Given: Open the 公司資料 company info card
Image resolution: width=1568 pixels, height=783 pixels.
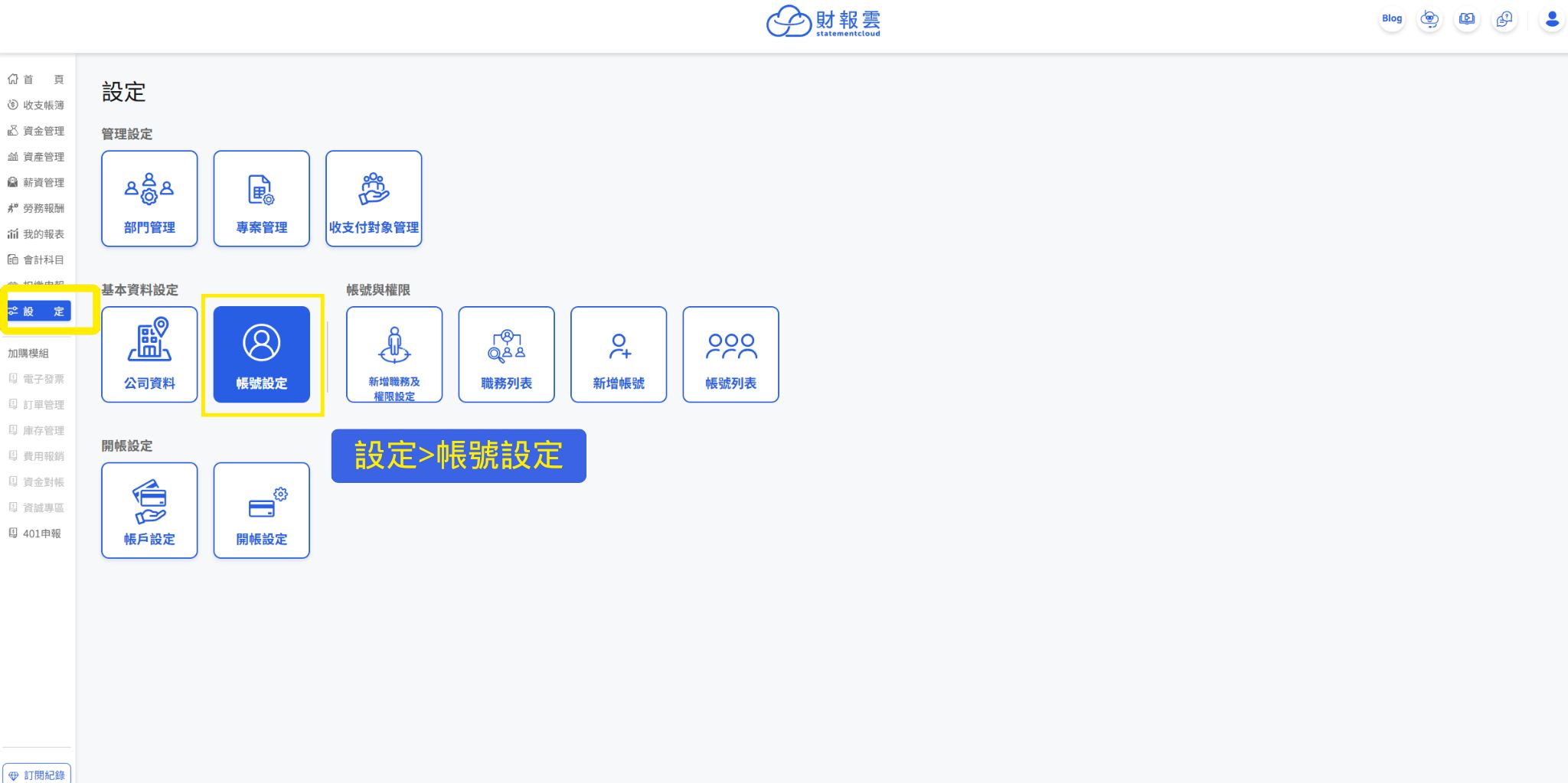Looking at the screenshot, I should coord(149,354).
